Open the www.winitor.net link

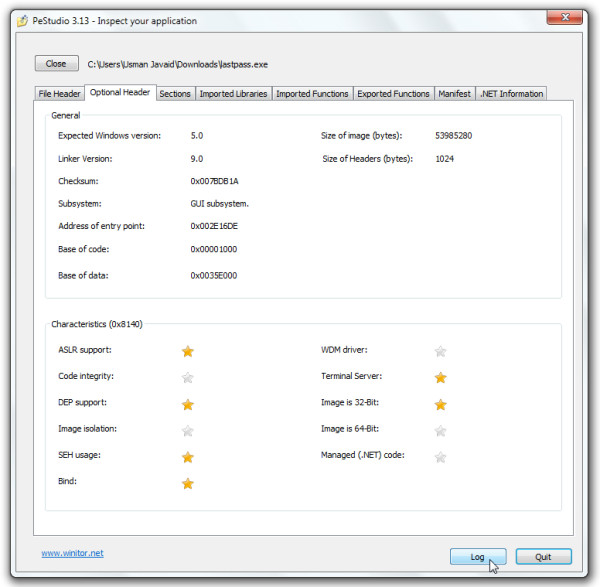(72, 553)
